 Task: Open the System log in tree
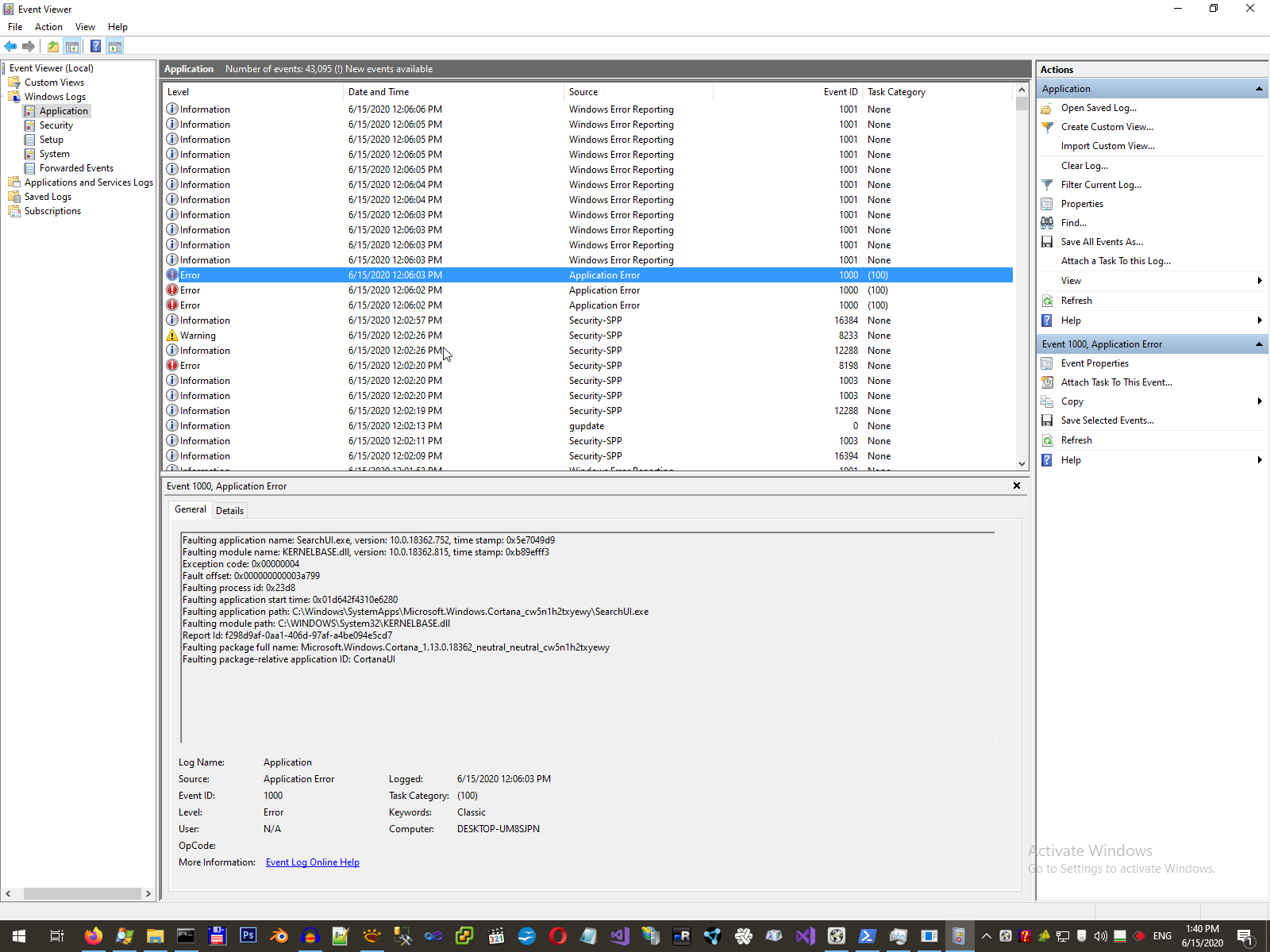(54, 154)
